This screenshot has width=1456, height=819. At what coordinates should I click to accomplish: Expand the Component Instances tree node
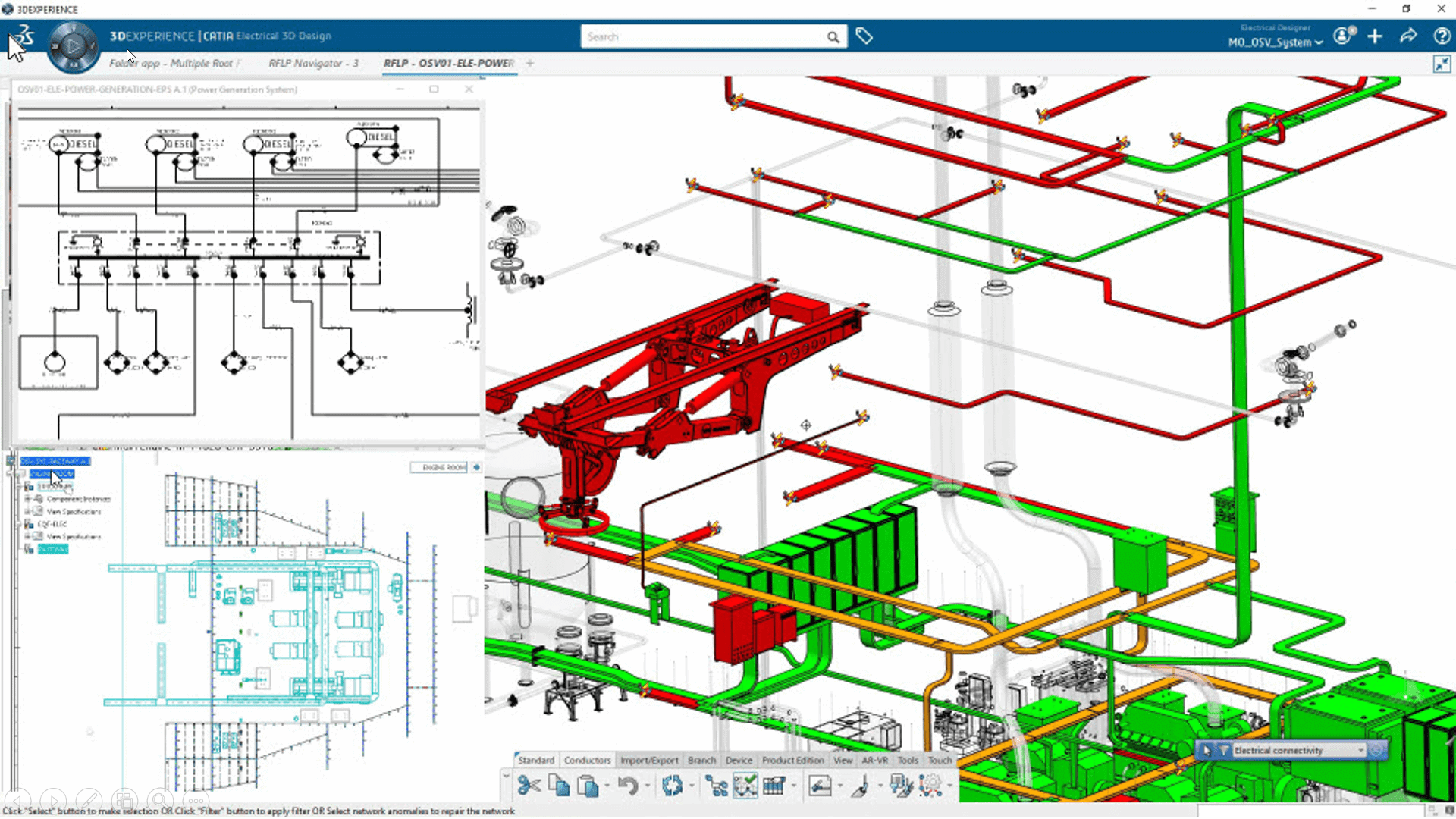pyautogui.click(x=28, y=499)
